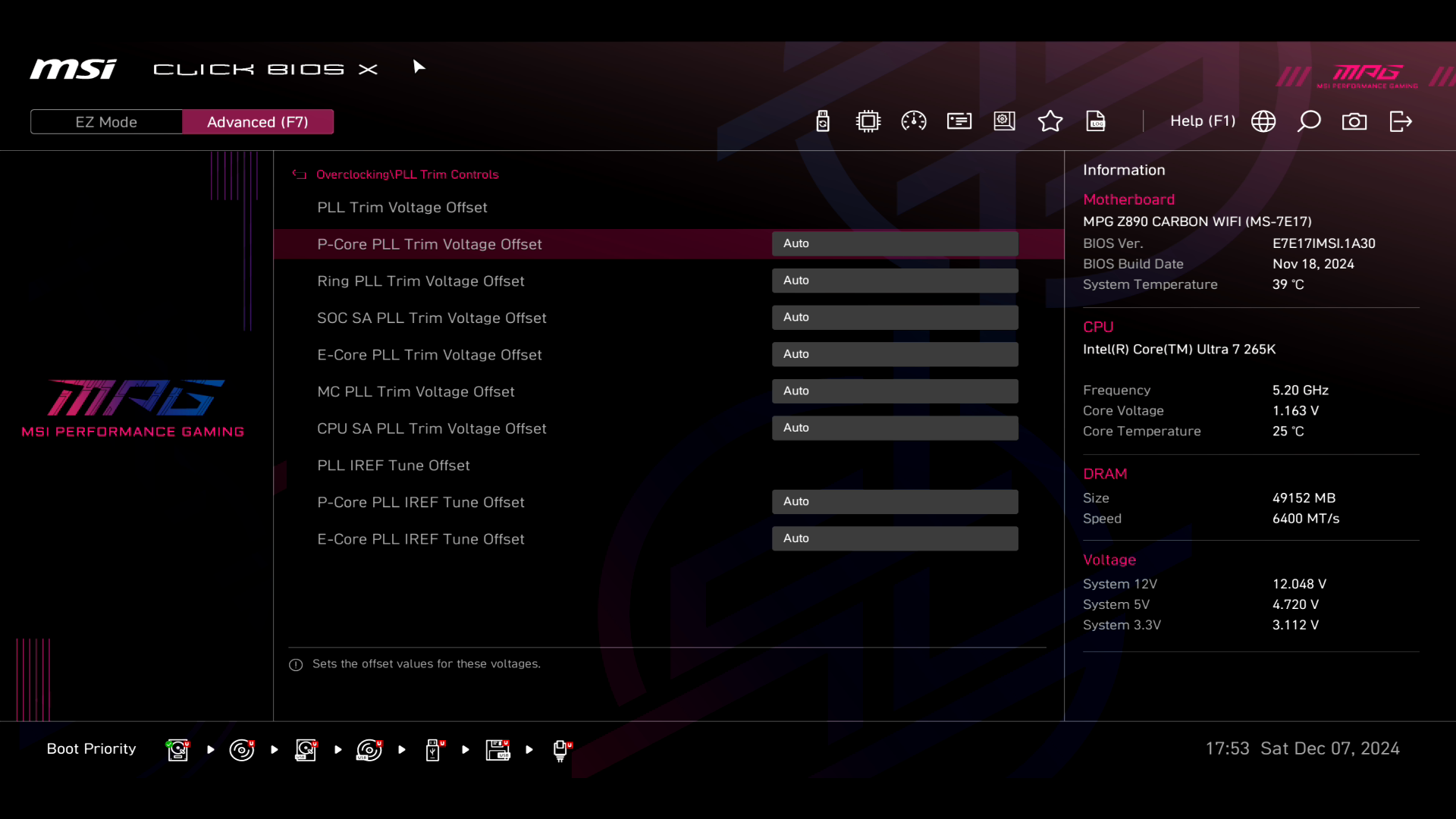The height and width of the screenshot is (819, 1456).
Task: Select the hard disk boot priority icon
Action: coord(177,750)
